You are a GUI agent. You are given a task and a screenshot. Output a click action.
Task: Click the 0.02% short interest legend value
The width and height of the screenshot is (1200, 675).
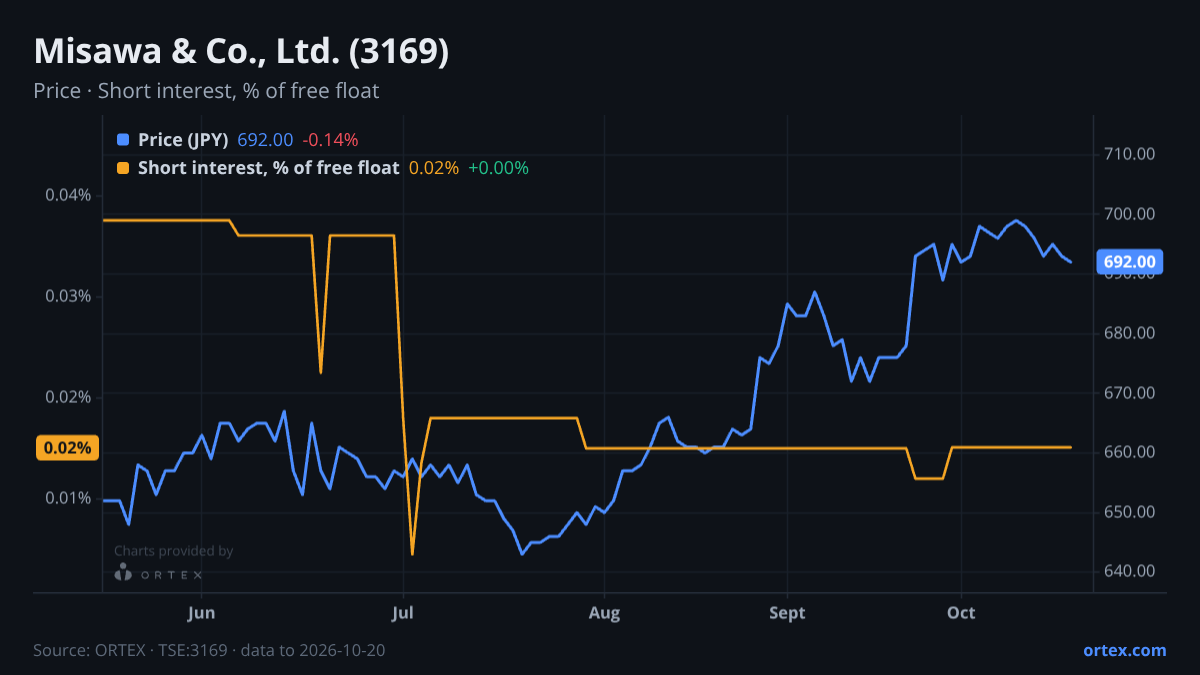434,168
